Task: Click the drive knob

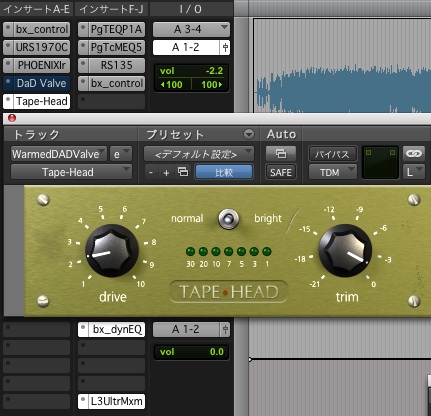Action: tap(112, 251)
